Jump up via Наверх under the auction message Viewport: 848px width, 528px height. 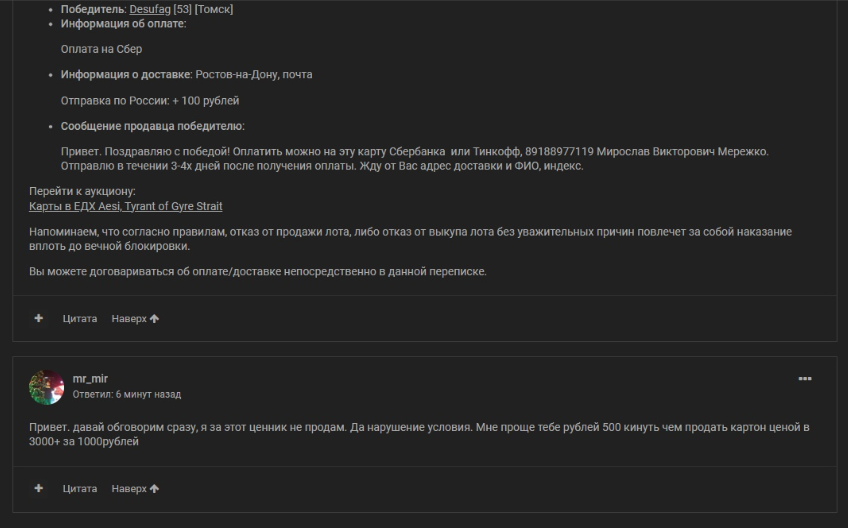(135, 318)
